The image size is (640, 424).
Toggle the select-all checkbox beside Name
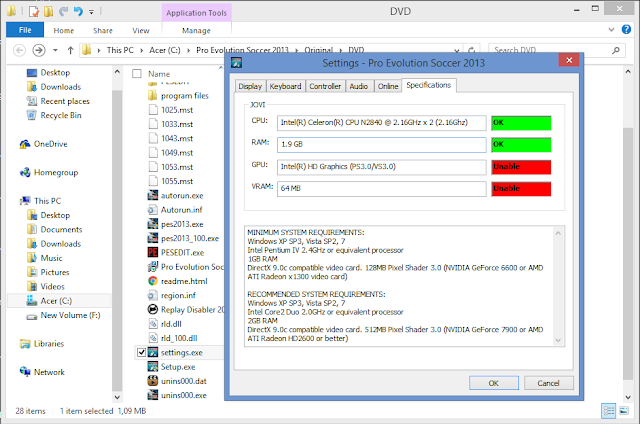click(x=137, y=73)
